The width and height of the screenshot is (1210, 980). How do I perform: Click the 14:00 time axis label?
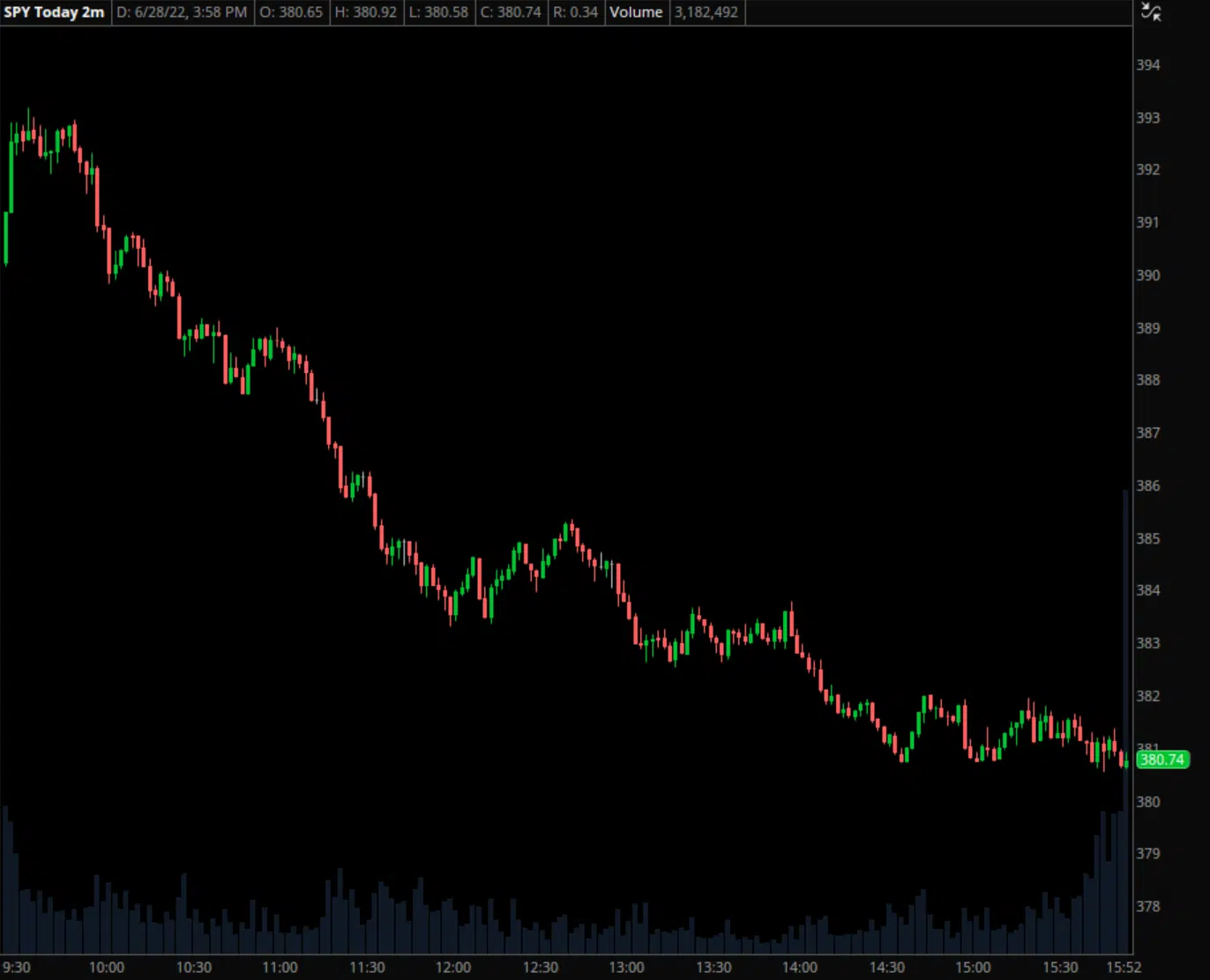point(800,968)
